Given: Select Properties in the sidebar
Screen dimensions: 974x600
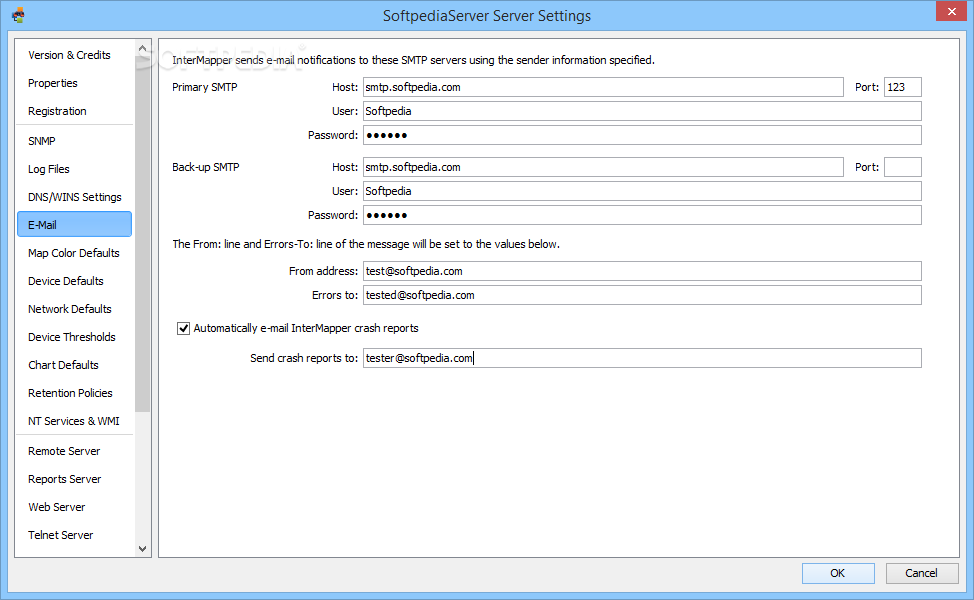Looking at the screenshot, I should click(x=53, y=83).
